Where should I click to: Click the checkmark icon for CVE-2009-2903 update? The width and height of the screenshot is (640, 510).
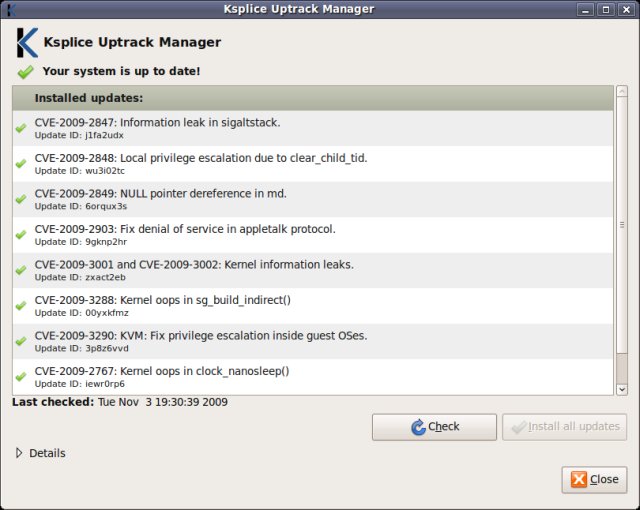(21, 234)
